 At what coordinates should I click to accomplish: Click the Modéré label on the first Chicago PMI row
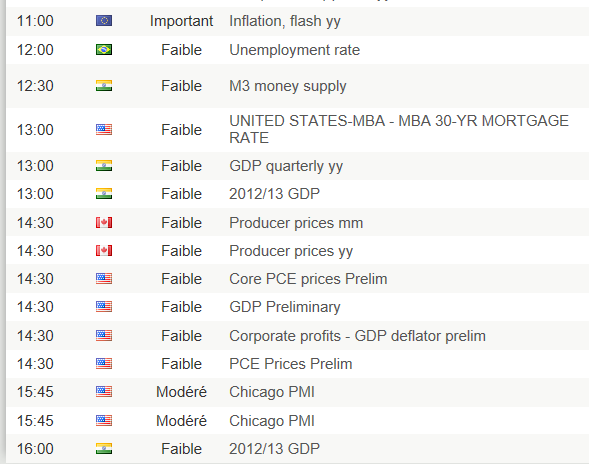[181, 392]
